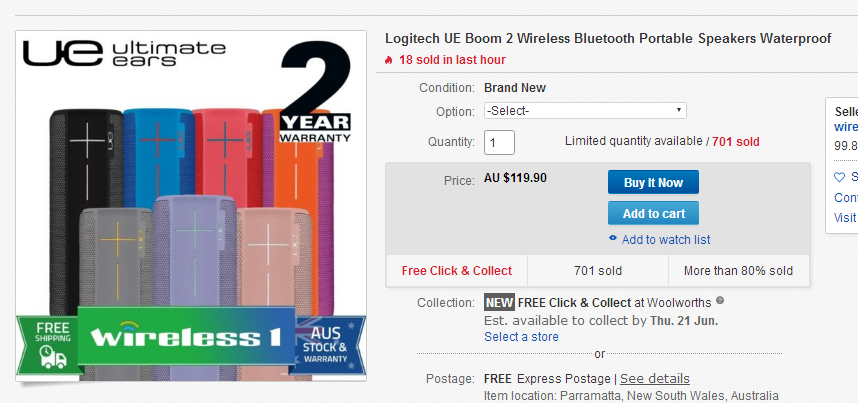Click the 701 sold red link
The height and width of the screenshot is (403, 858).
(736, 142)
